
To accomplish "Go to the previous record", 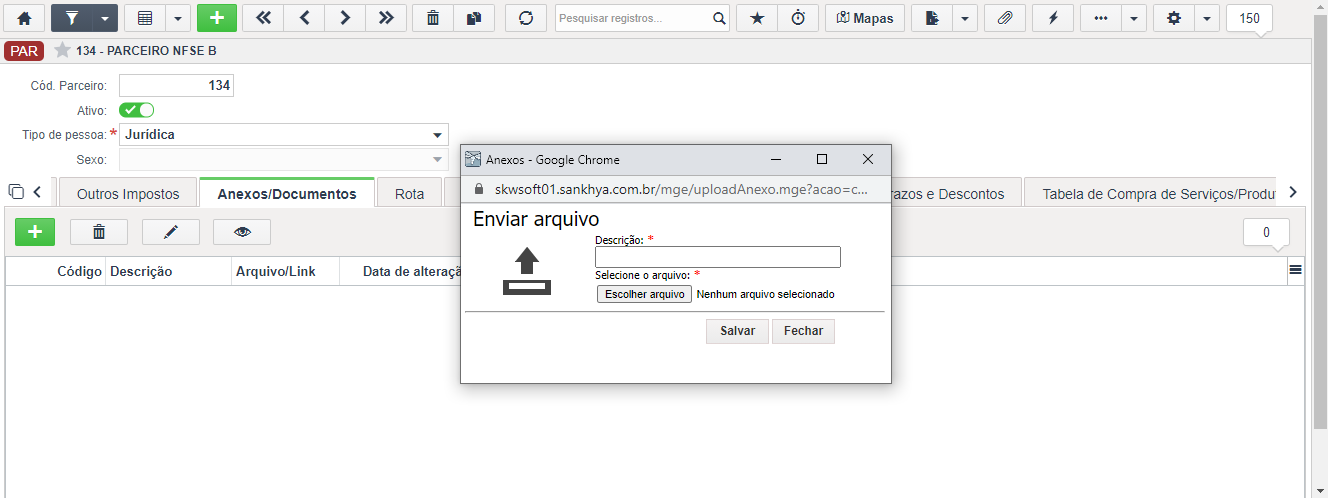I will [x=304, y=18].
